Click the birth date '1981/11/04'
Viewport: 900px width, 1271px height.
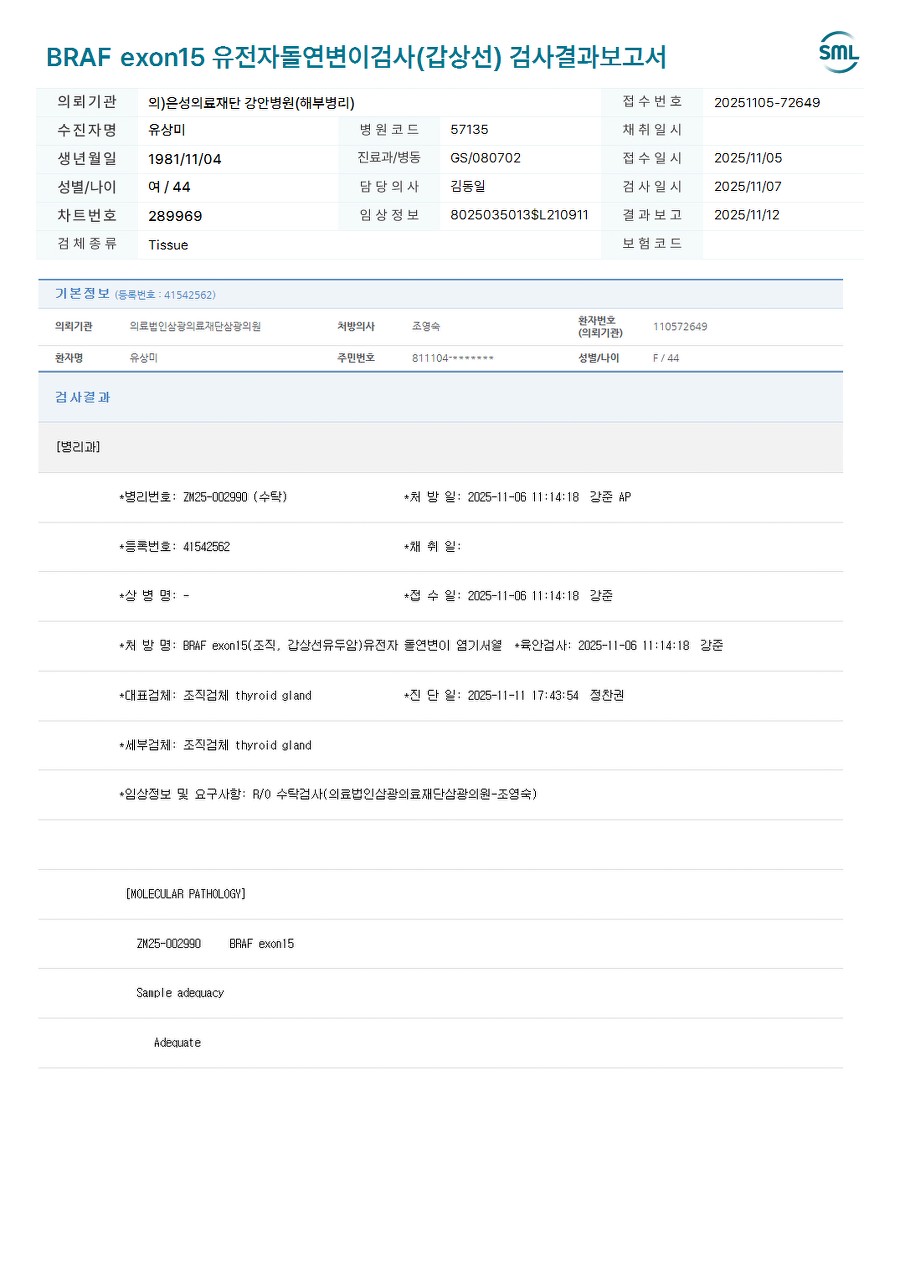click(185, 159)
